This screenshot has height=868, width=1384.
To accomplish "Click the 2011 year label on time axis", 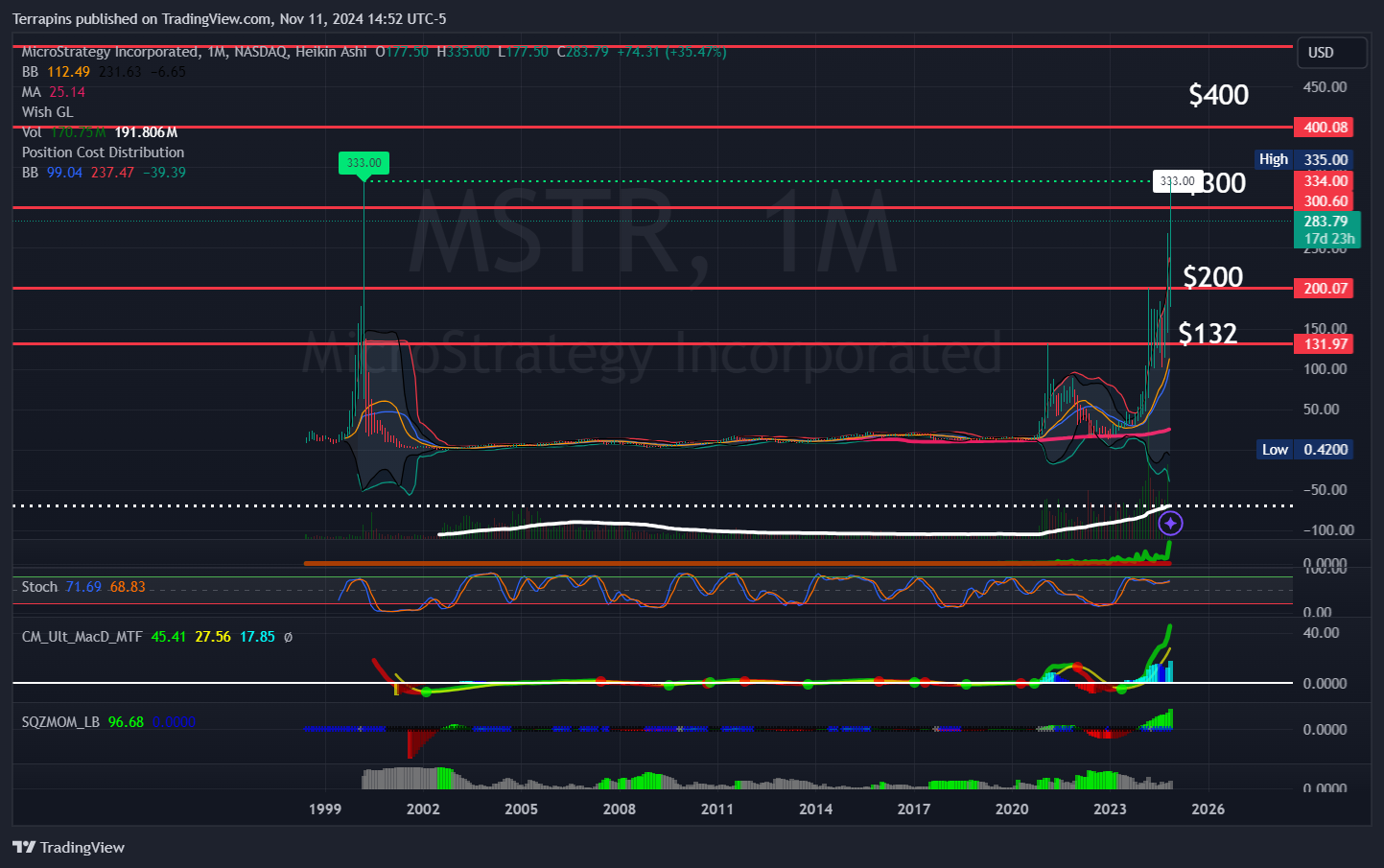I will (717, 809).
